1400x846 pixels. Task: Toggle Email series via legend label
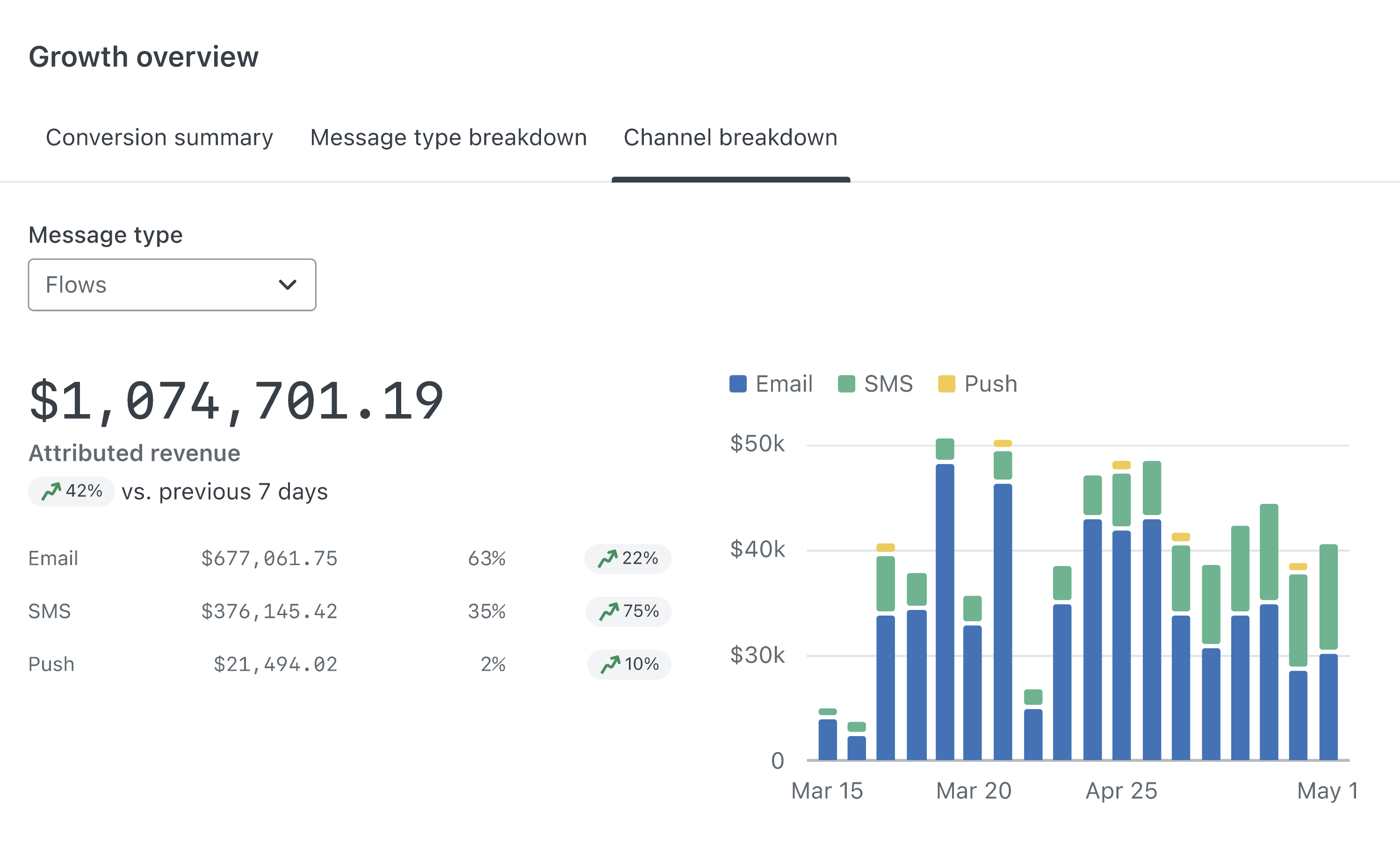tap(784, 384)
